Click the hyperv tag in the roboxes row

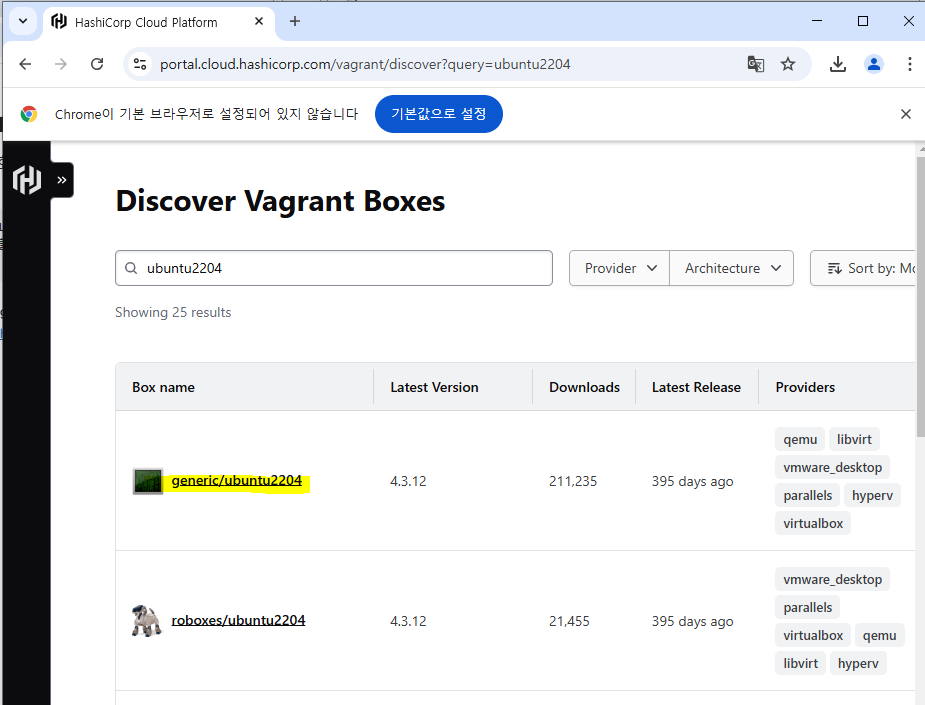[858, 663]
